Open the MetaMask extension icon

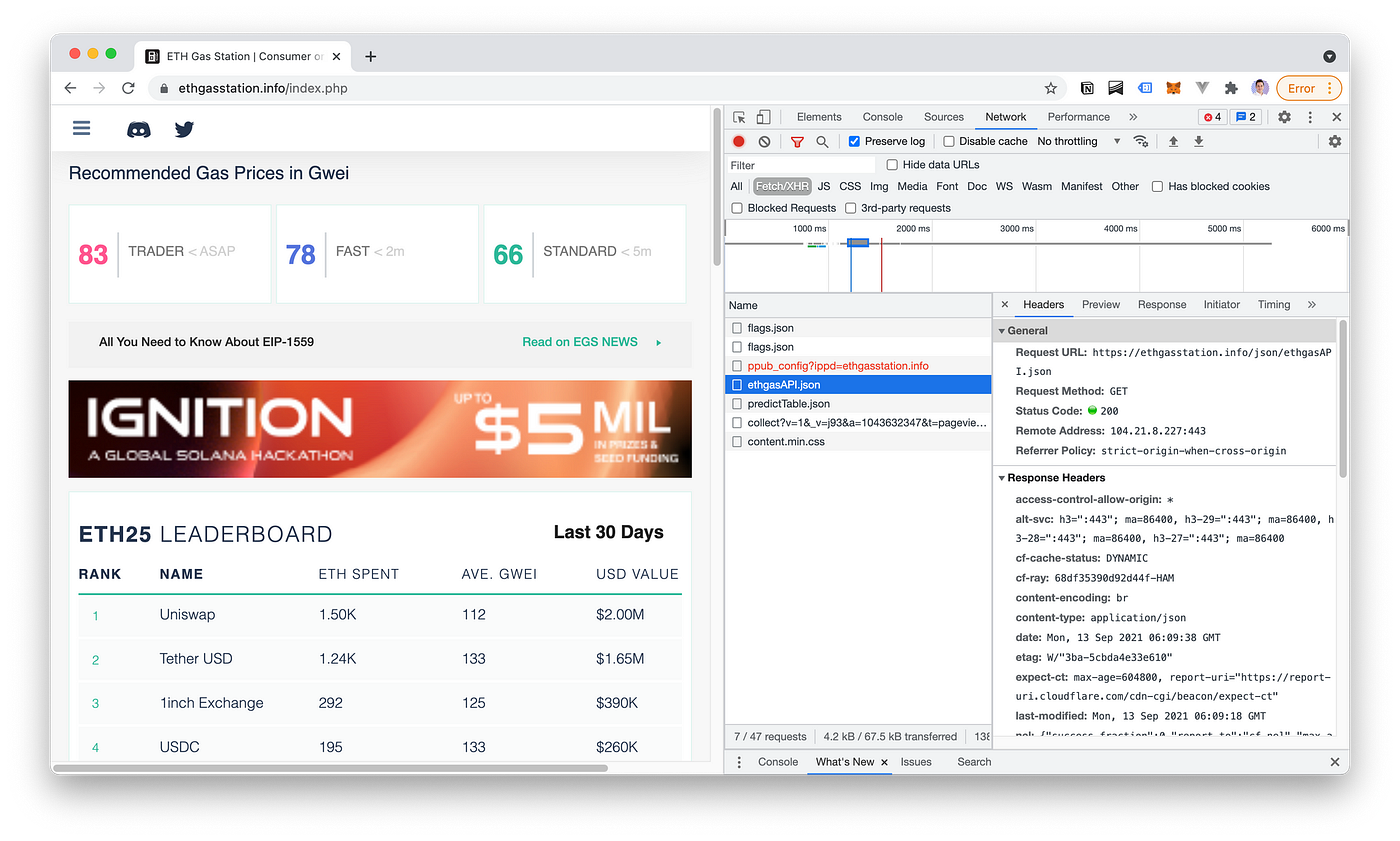click(x=1172, y=88)
